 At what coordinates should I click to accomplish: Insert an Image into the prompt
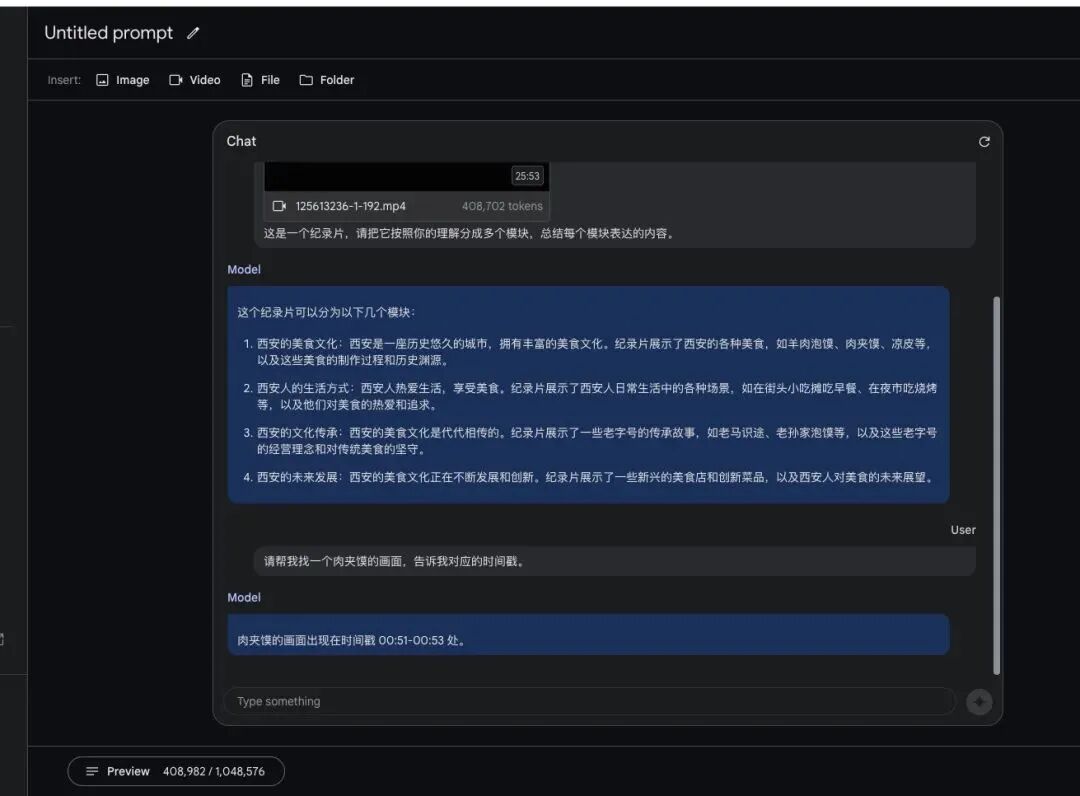(123, 80)
